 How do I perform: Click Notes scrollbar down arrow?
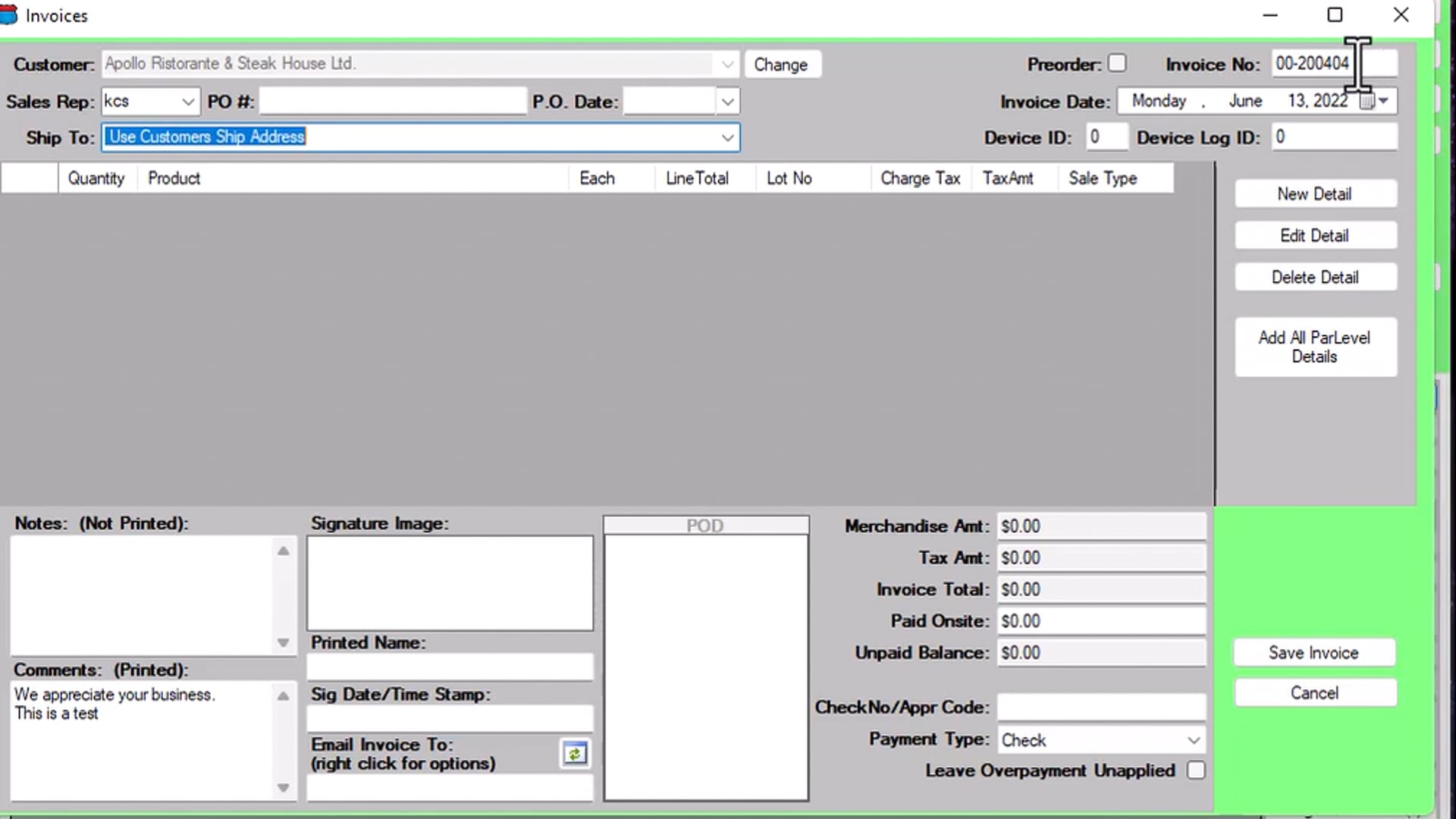pyautogui.click(x=283, y=643)
